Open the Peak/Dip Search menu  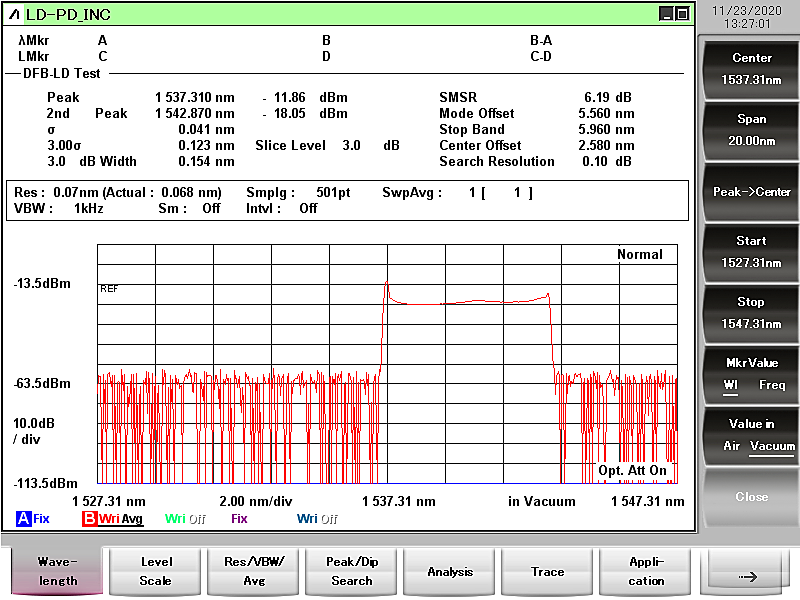coord(352,572)
